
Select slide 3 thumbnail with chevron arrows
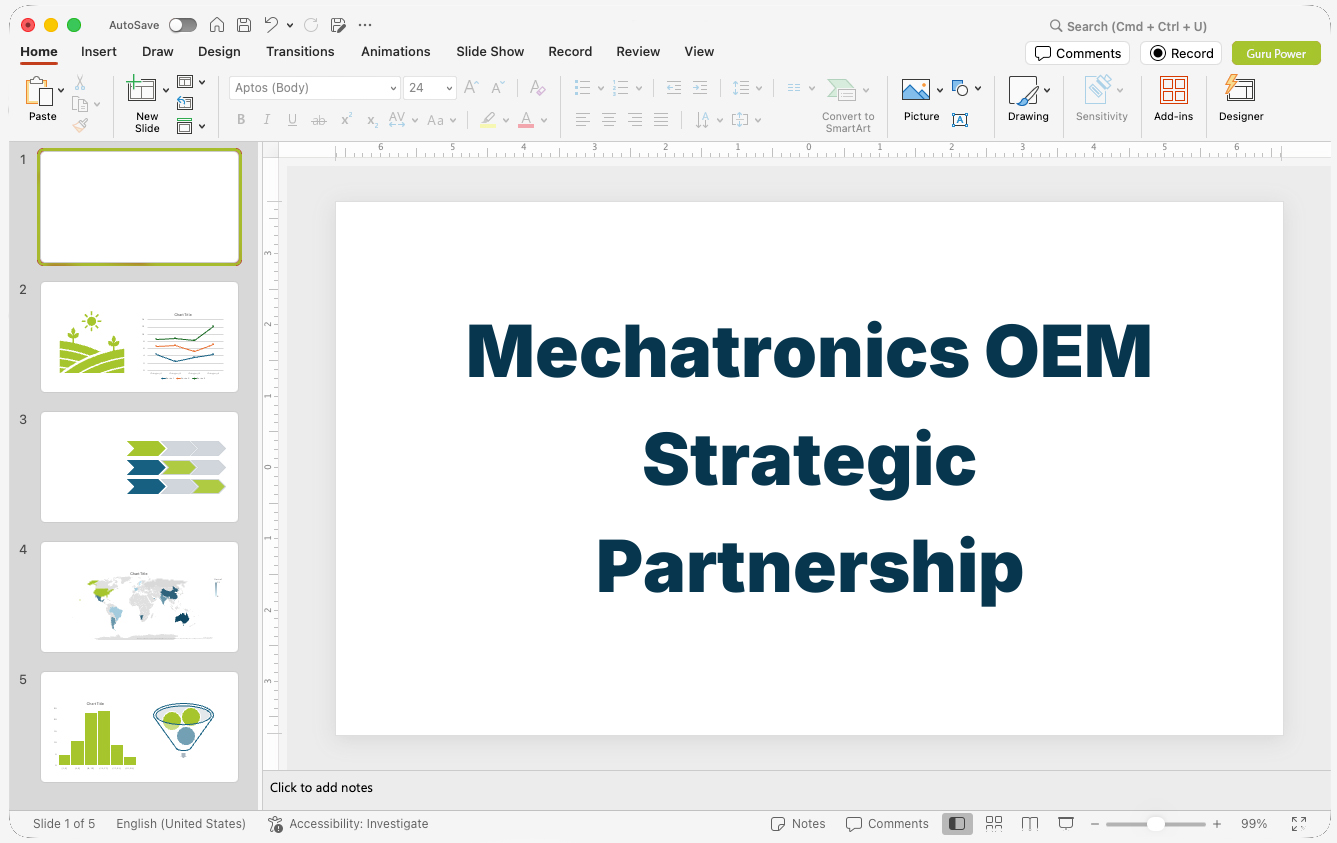point(139,467)
